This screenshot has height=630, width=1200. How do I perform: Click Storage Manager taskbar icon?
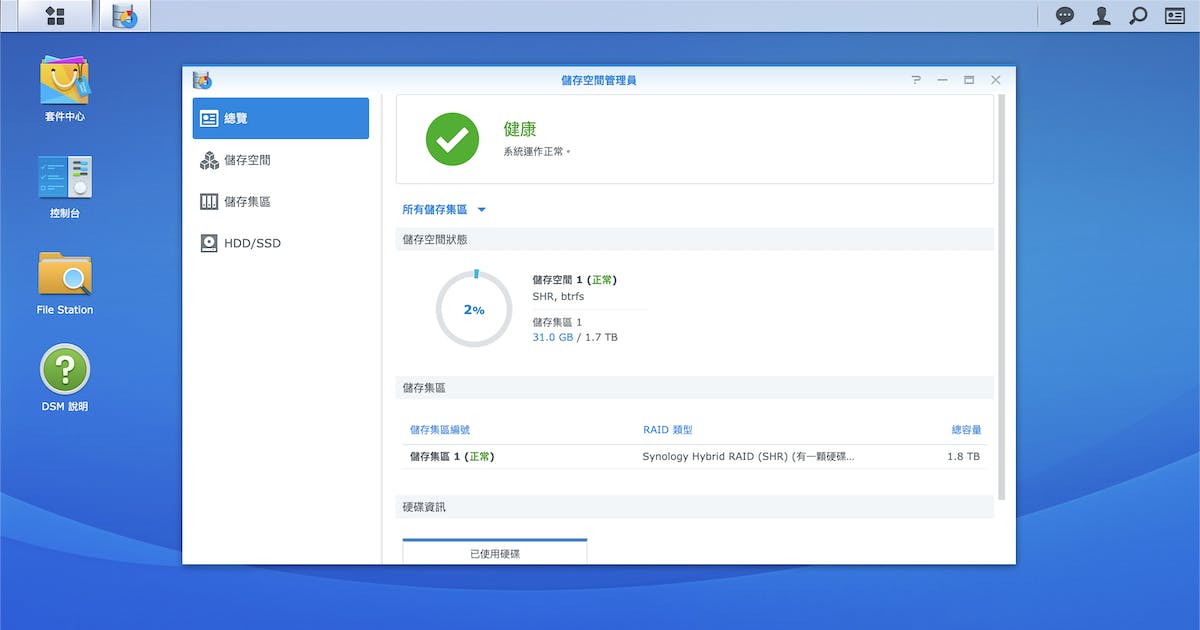(x=125, y=16)
